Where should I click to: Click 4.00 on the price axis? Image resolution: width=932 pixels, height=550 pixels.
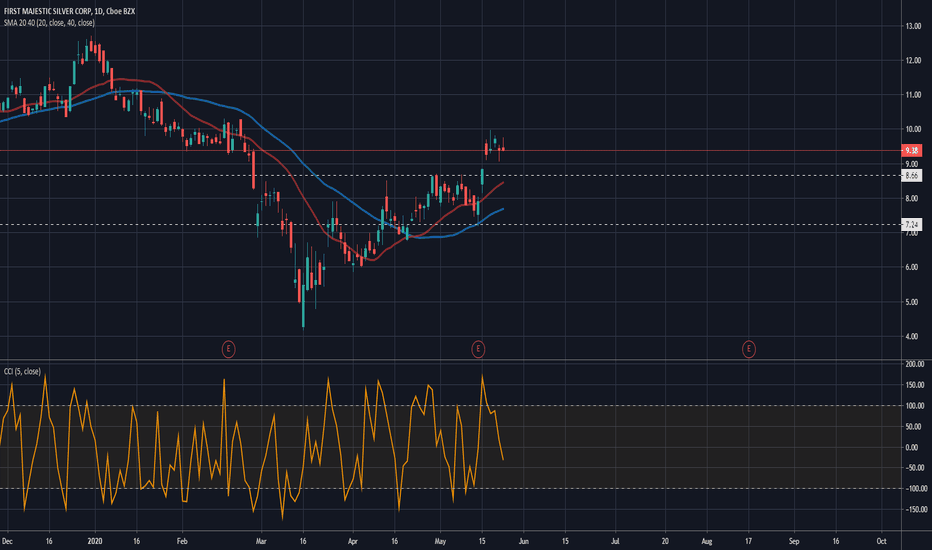pyautogui.click(x=912, y=337)
